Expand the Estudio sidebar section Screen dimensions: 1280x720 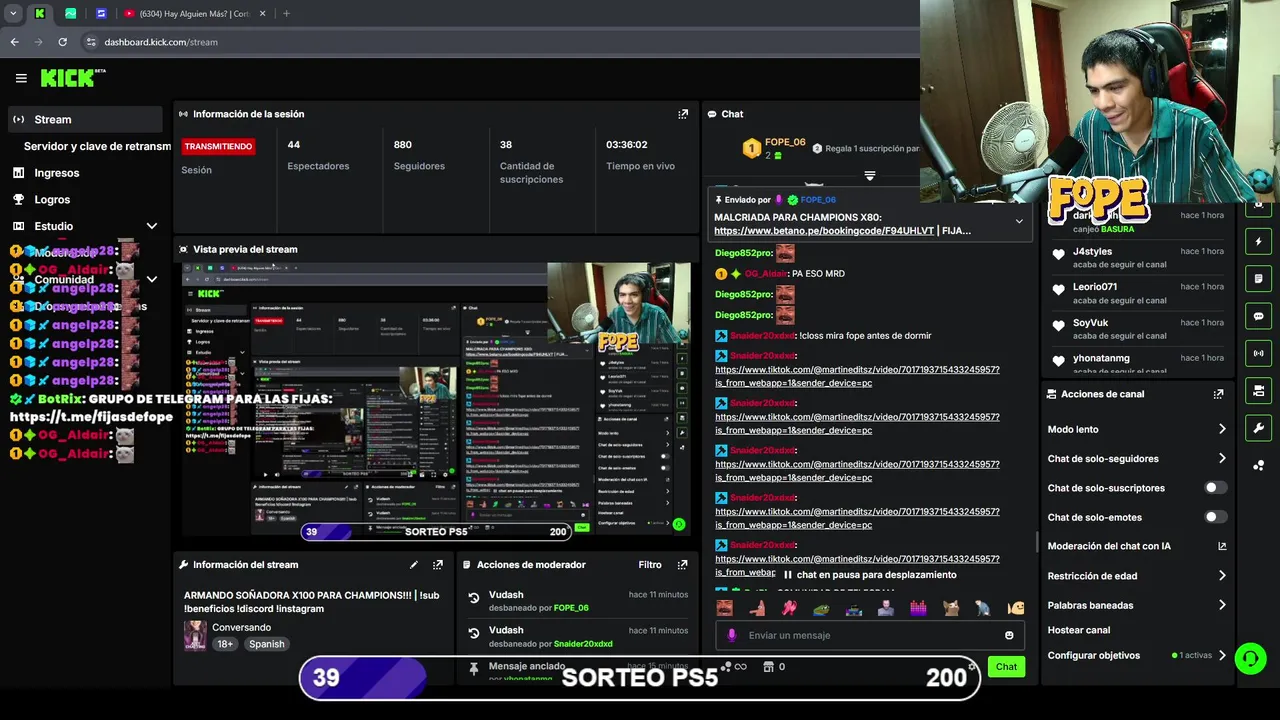(151, 226)
